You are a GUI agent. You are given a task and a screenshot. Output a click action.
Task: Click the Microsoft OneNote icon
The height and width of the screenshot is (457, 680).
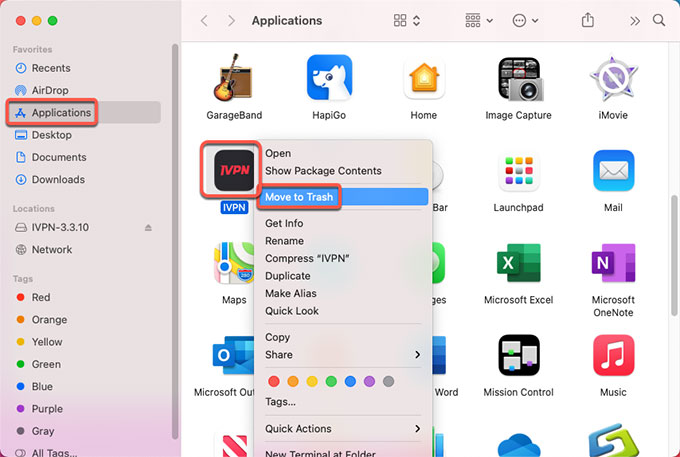(x=613, y=265)
